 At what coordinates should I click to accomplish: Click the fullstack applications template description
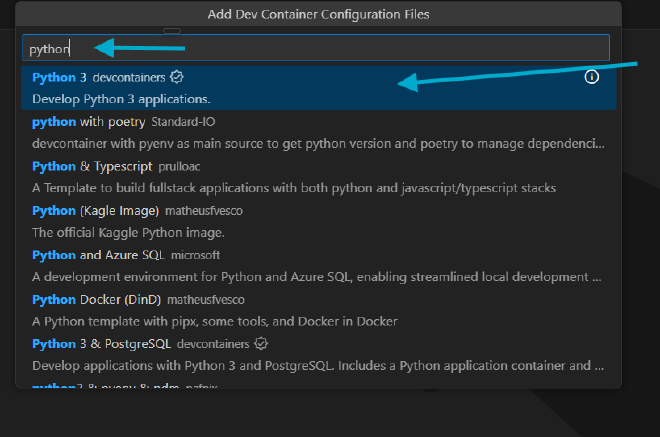click(294, 188)
